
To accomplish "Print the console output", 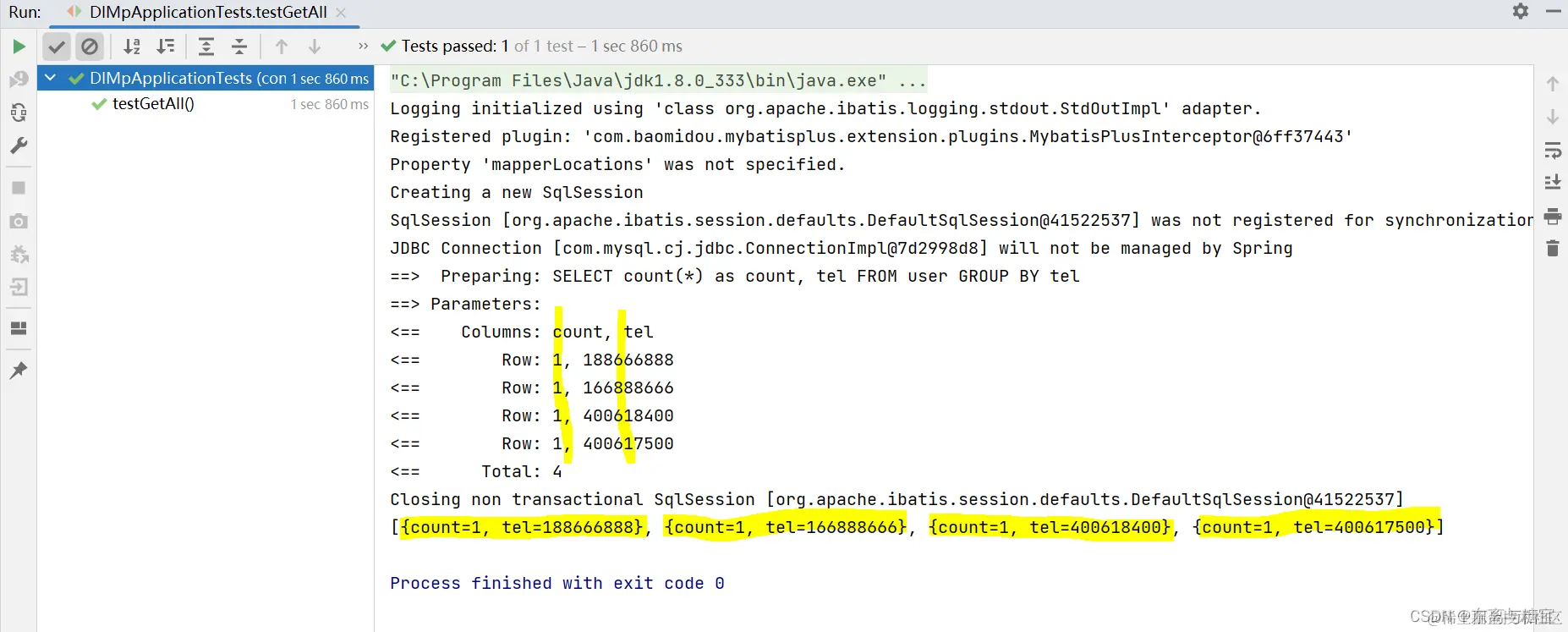I will (x=1553, y=217).
